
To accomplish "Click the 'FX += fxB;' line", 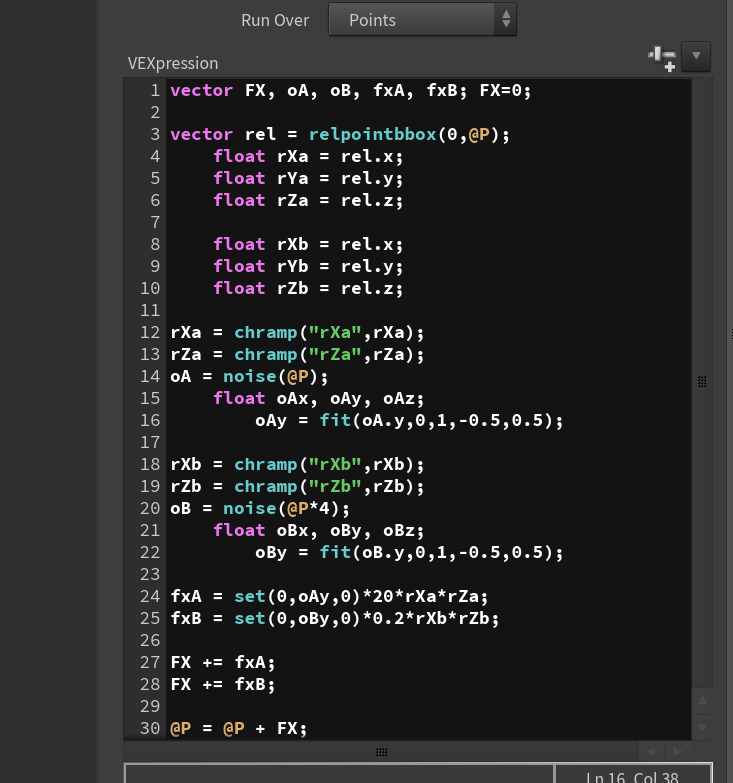I will coord(223,684).
